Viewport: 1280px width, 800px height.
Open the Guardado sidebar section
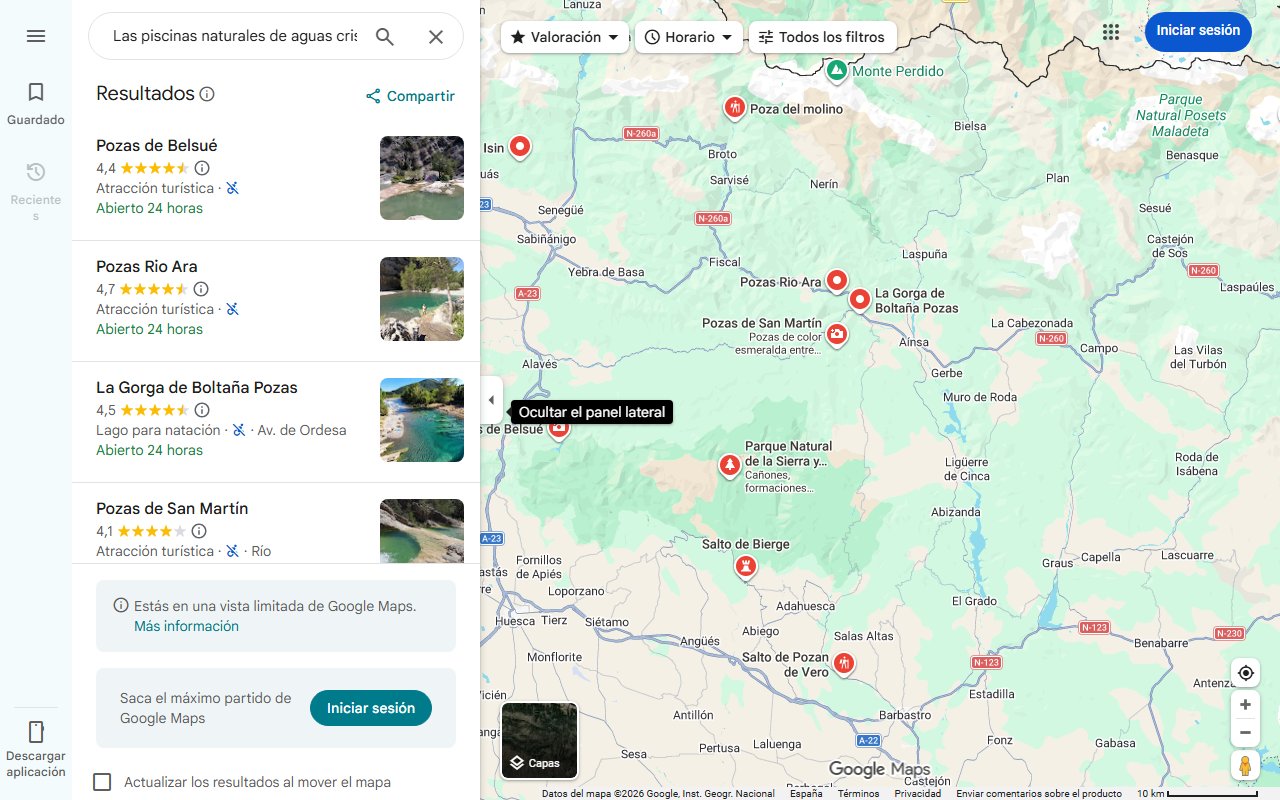[36, 101]
